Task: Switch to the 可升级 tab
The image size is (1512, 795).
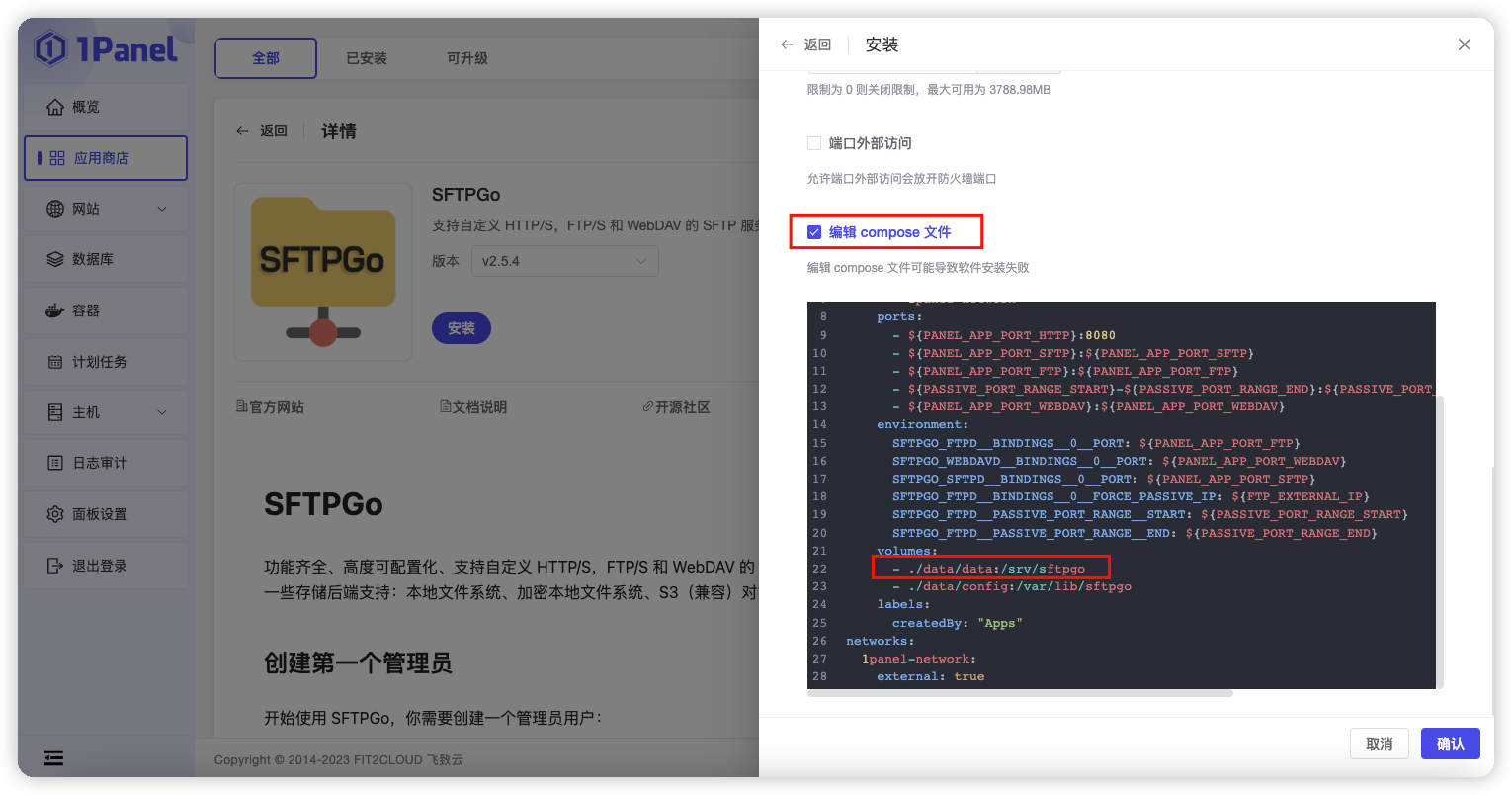Action: tap(467, 58)
